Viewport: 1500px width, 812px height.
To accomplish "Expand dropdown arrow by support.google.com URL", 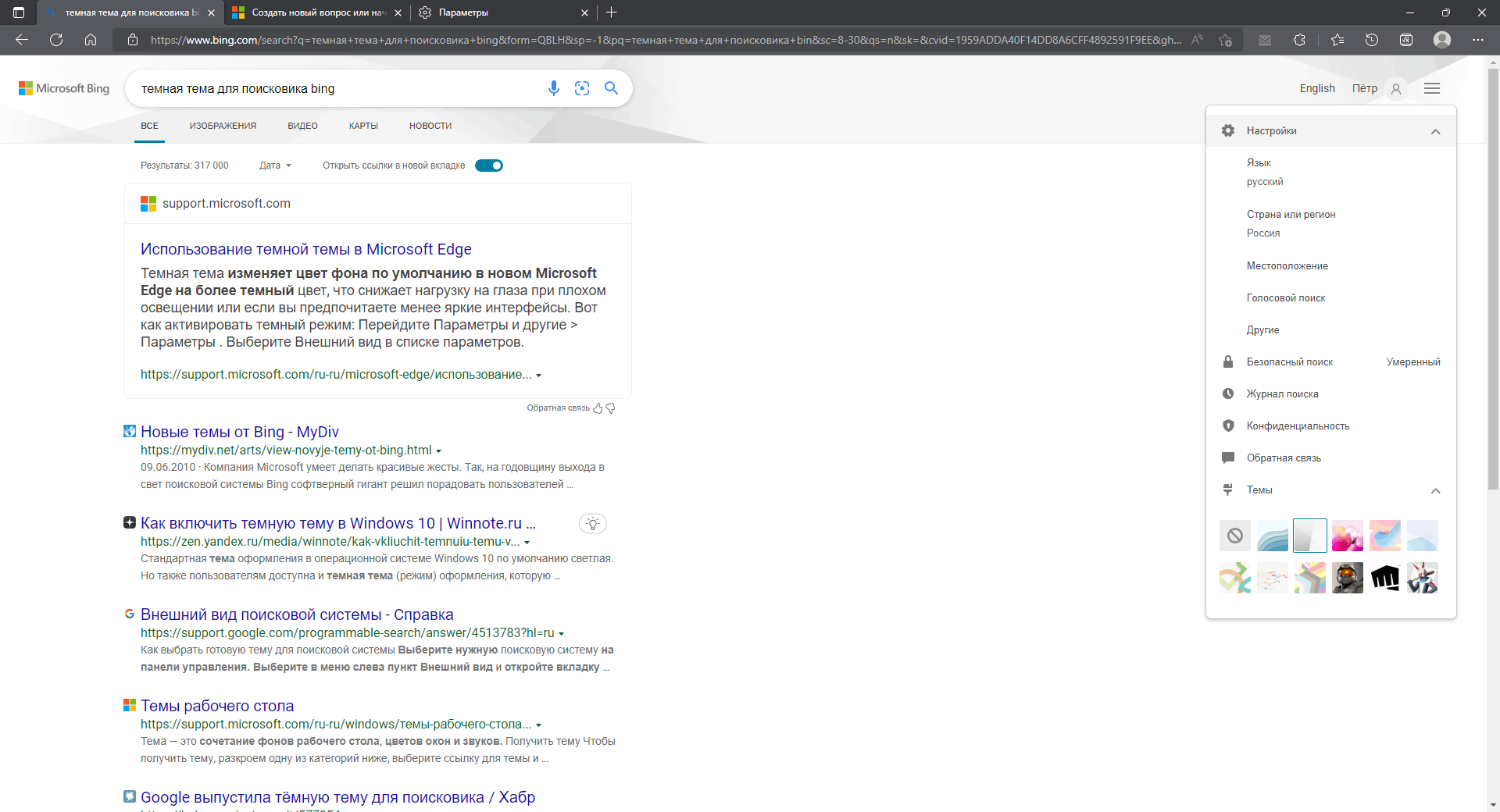I will (x=561, y=634).
